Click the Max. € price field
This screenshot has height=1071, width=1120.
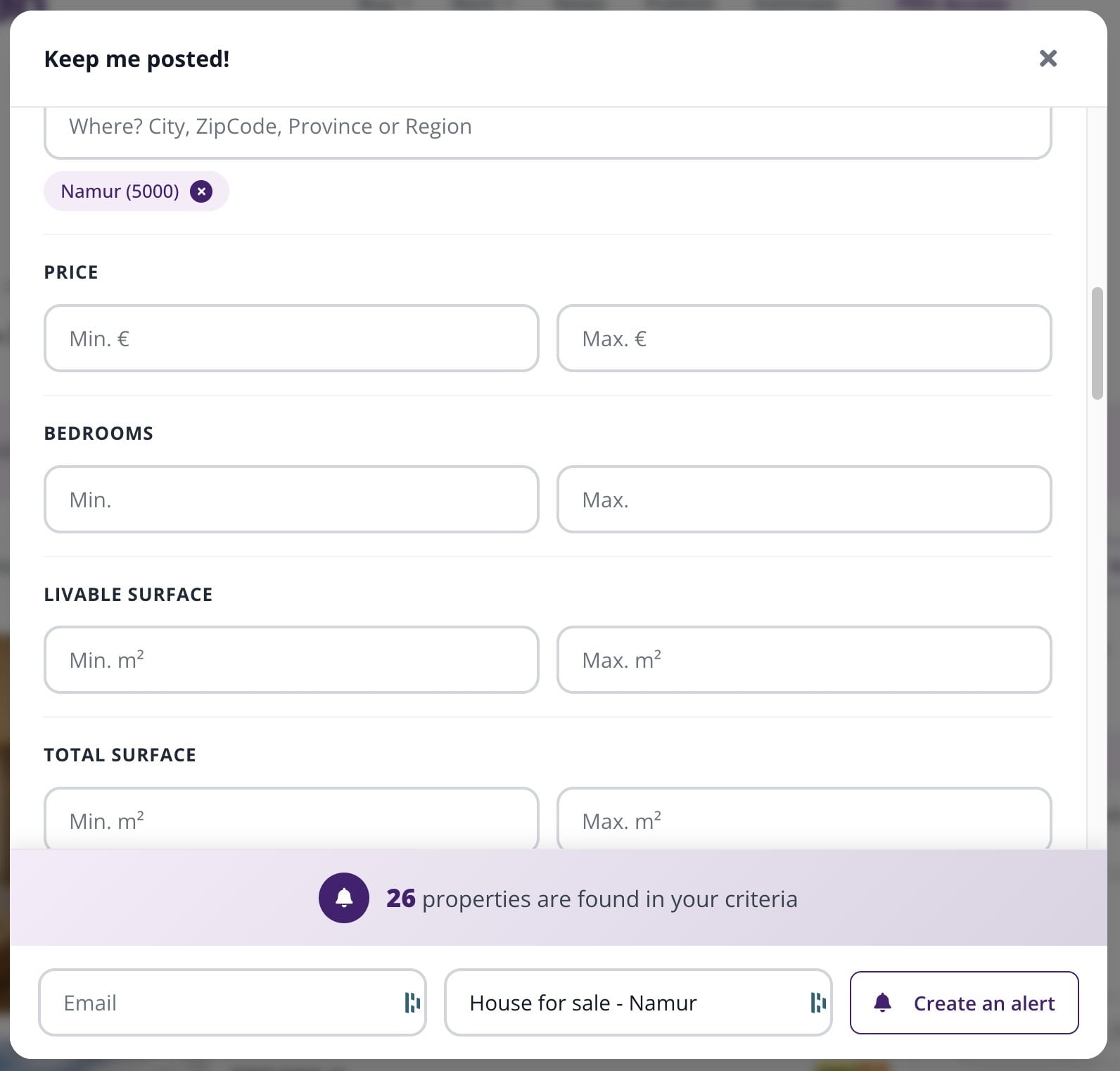(x=804, y=338)
